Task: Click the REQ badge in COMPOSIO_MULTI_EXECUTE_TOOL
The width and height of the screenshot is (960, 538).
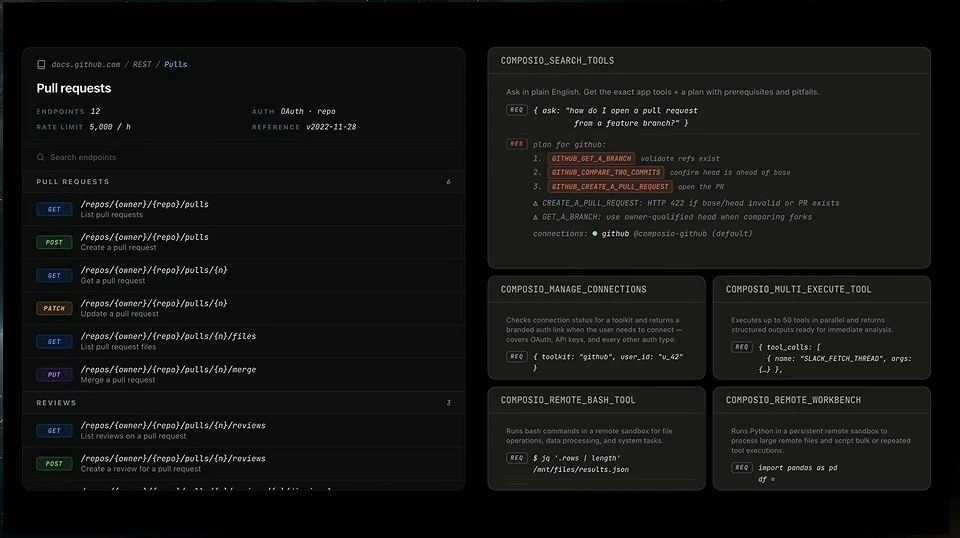Action: coord(741,347)
